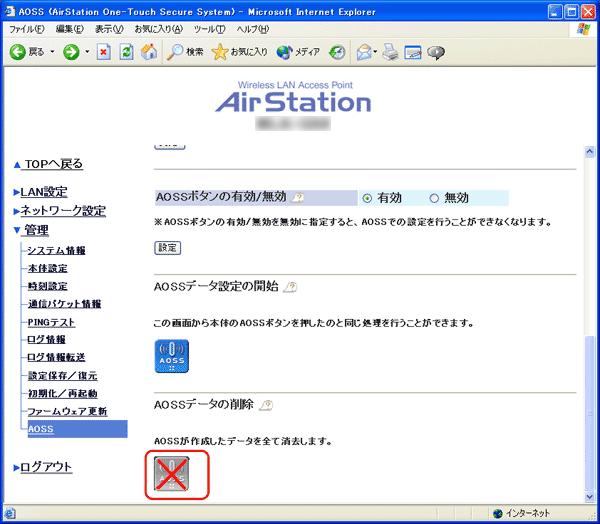
Task: Open the ファイル(F) menu
Action: (27, 29)
